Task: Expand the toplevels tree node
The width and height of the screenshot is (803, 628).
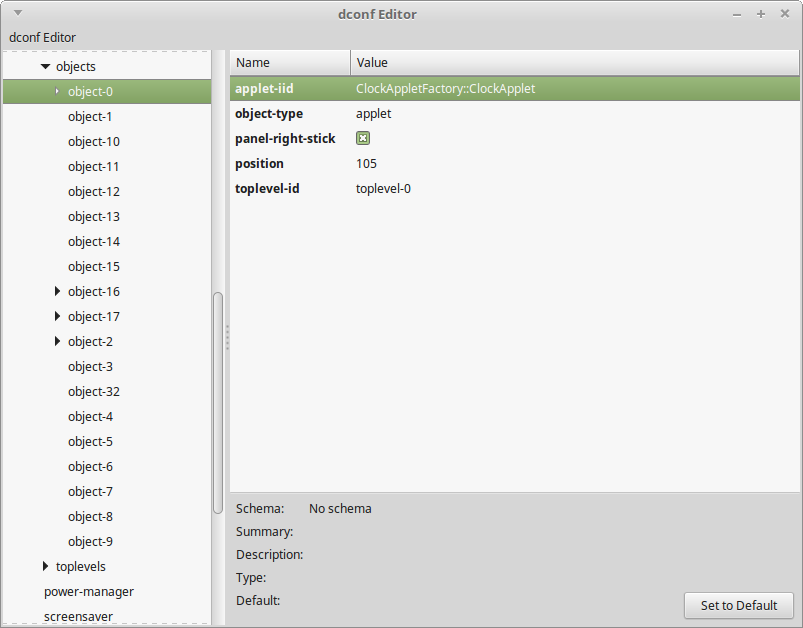Action: (x=44, y=566)
